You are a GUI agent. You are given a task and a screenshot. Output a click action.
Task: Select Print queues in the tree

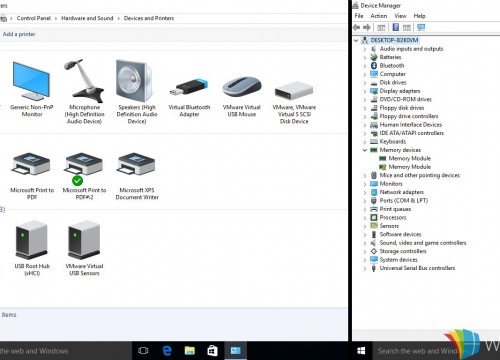395,209
